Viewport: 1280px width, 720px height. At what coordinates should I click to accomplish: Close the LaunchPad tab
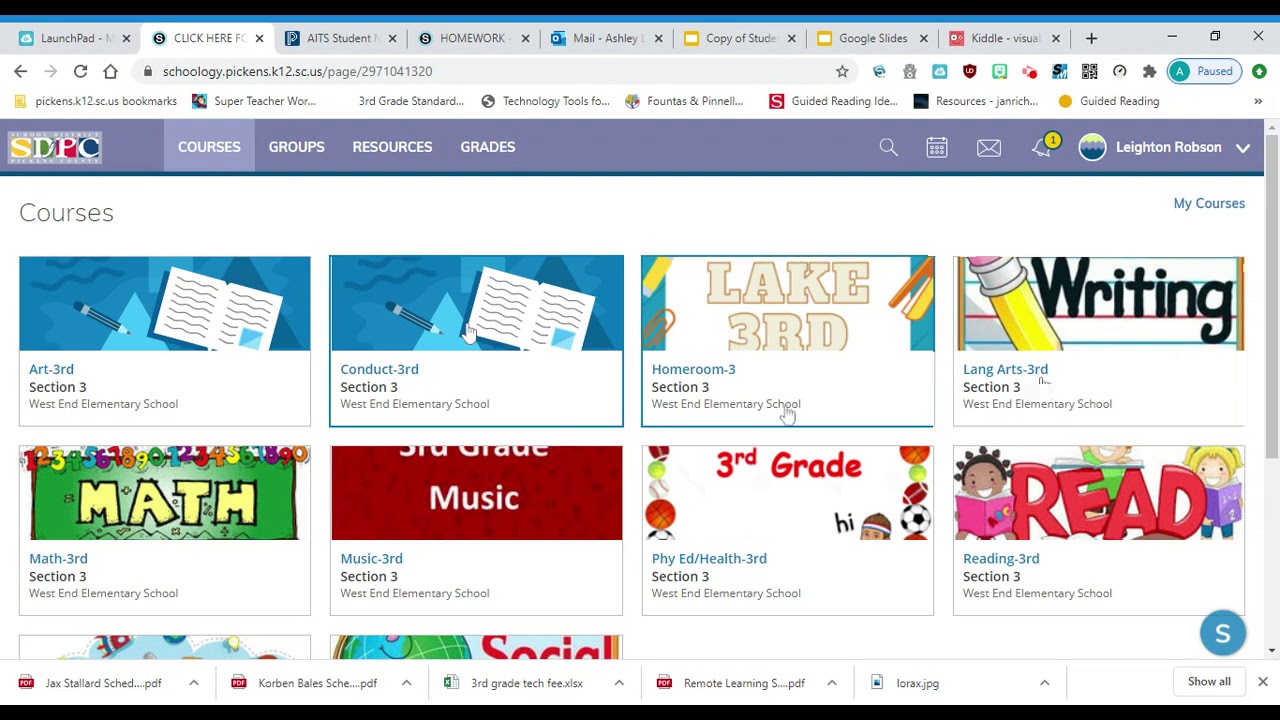[126, 38]
